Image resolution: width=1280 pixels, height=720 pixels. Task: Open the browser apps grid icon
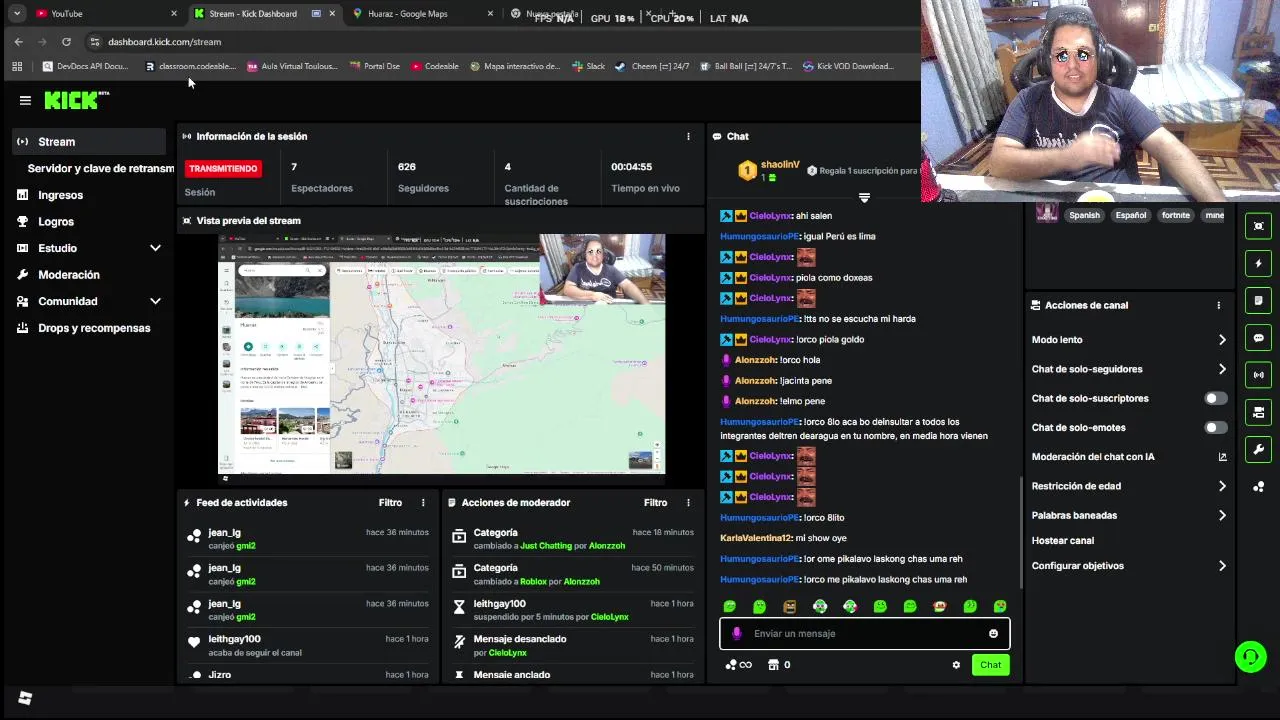point(17,66)
